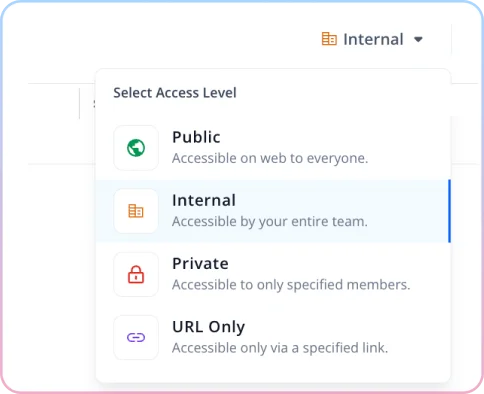The width and height of the screenshot is (484, 394).
Task: Click the orange building icon in the header
Action: [x=329, y=39]
